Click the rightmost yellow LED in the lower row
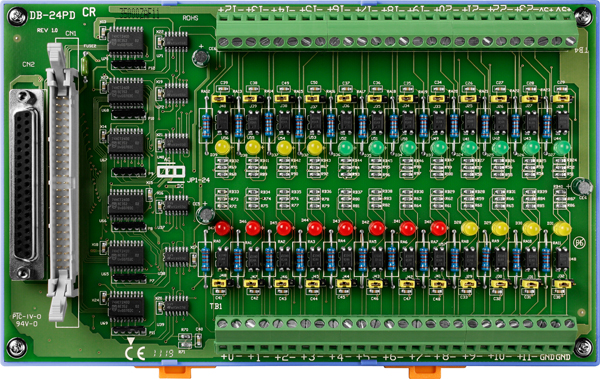This screenshot has width=600, height=379. 562,229
